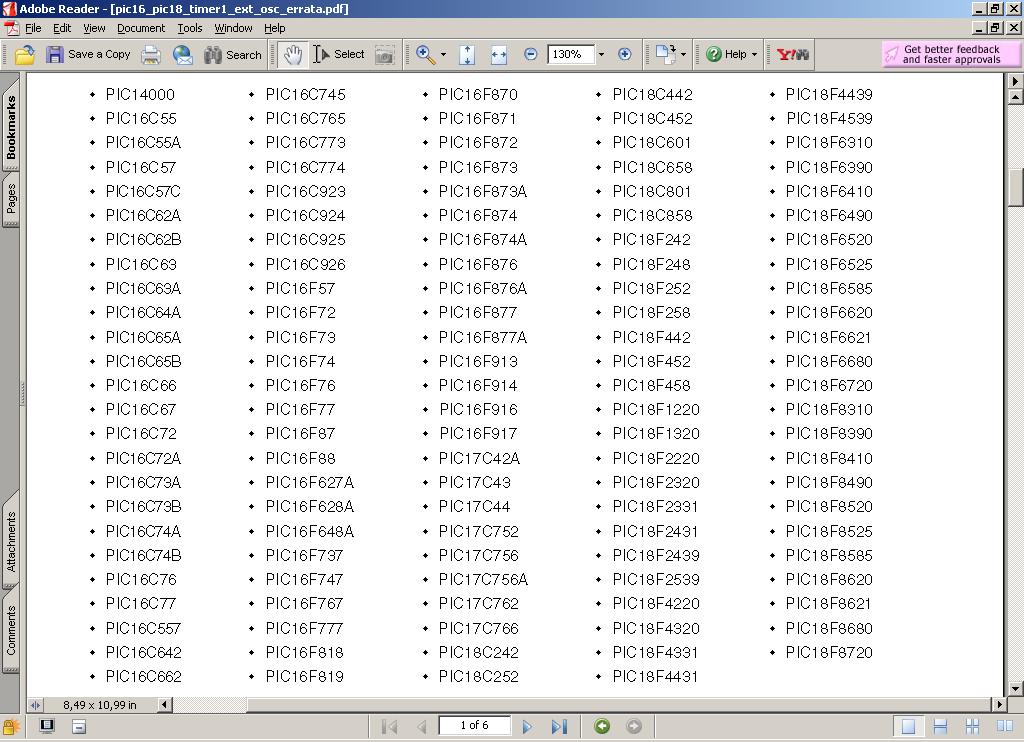
Task: Open the File menu
Action: pyautogui.click(x=33, y=28)
